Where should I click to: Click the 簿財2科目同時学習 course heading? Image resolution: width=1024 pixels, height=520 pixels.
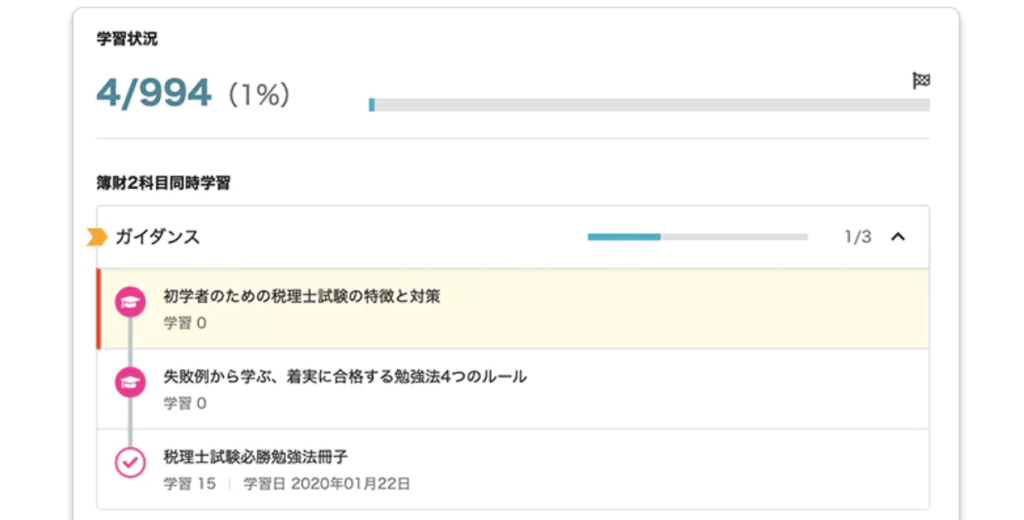(x=164, y=182)
